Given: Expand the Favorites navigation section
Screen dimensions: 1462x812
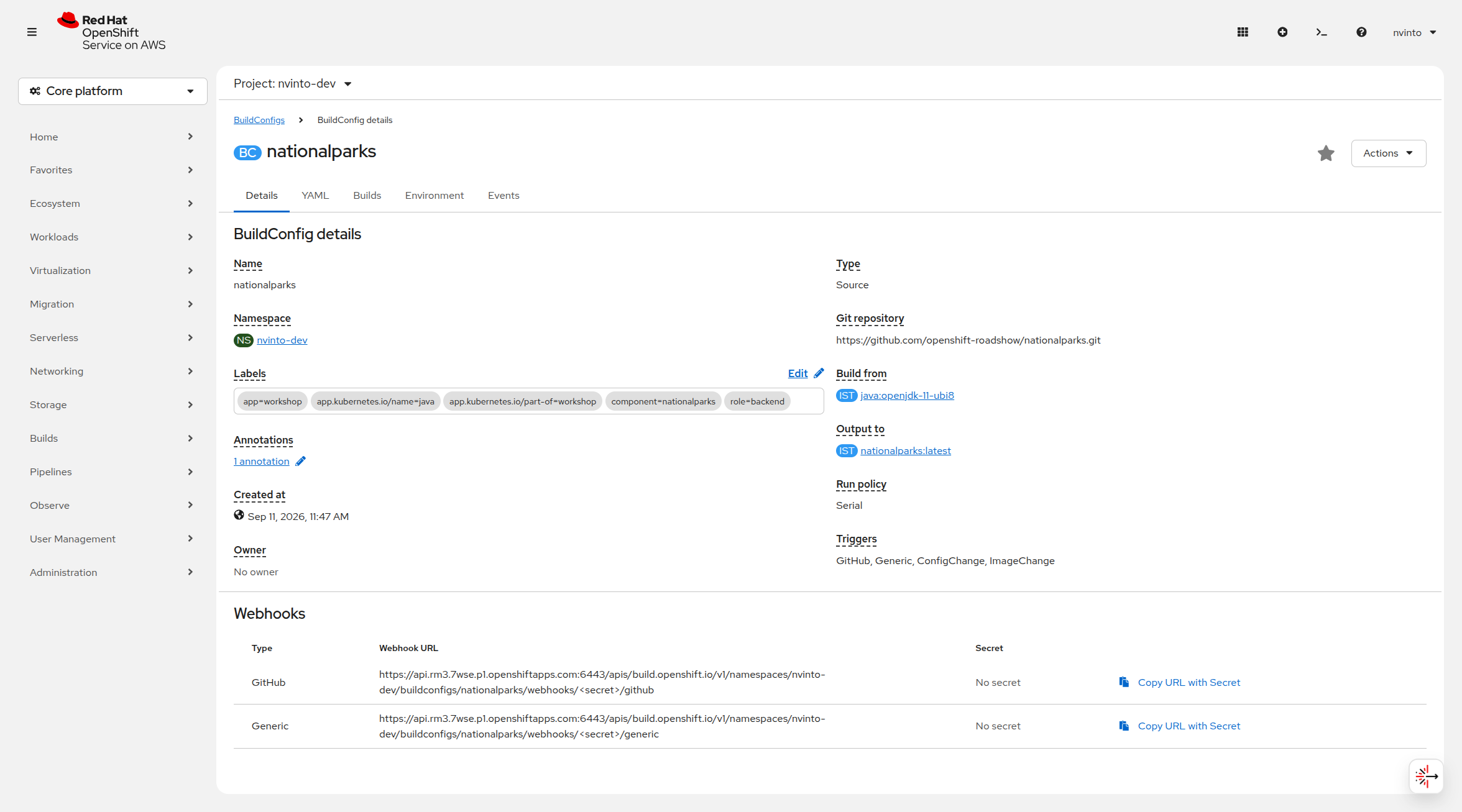Looking at the screenshot, I should click(112, 170).
